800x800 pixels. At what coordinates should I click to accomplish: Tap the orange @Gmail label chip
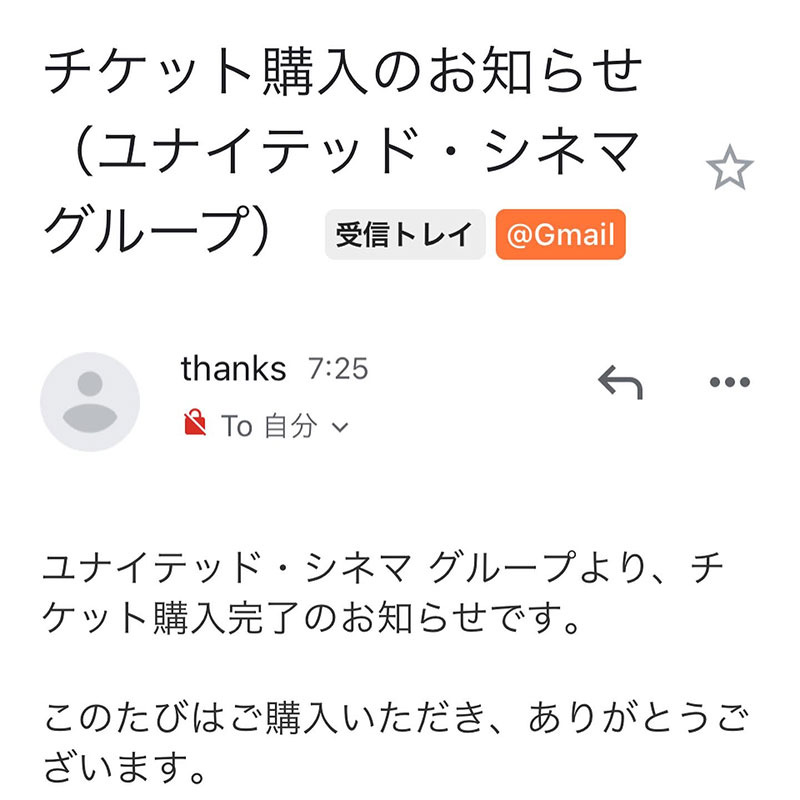click(x=560, y=235)
